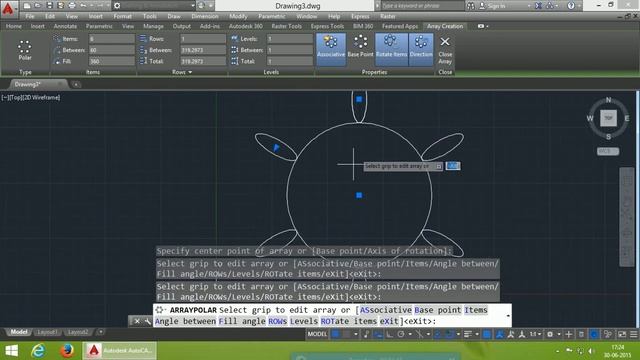Click Fill angle option in command line
This screenshot has height=360, width=640.
(242, 321)
